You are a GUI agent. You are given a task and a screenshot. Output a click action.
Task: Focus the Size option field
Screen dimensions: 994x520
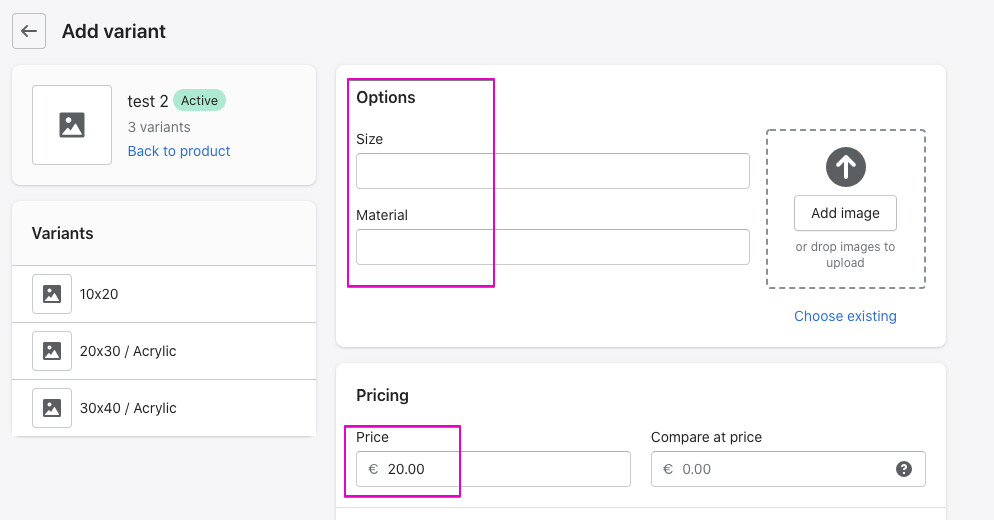552,171
